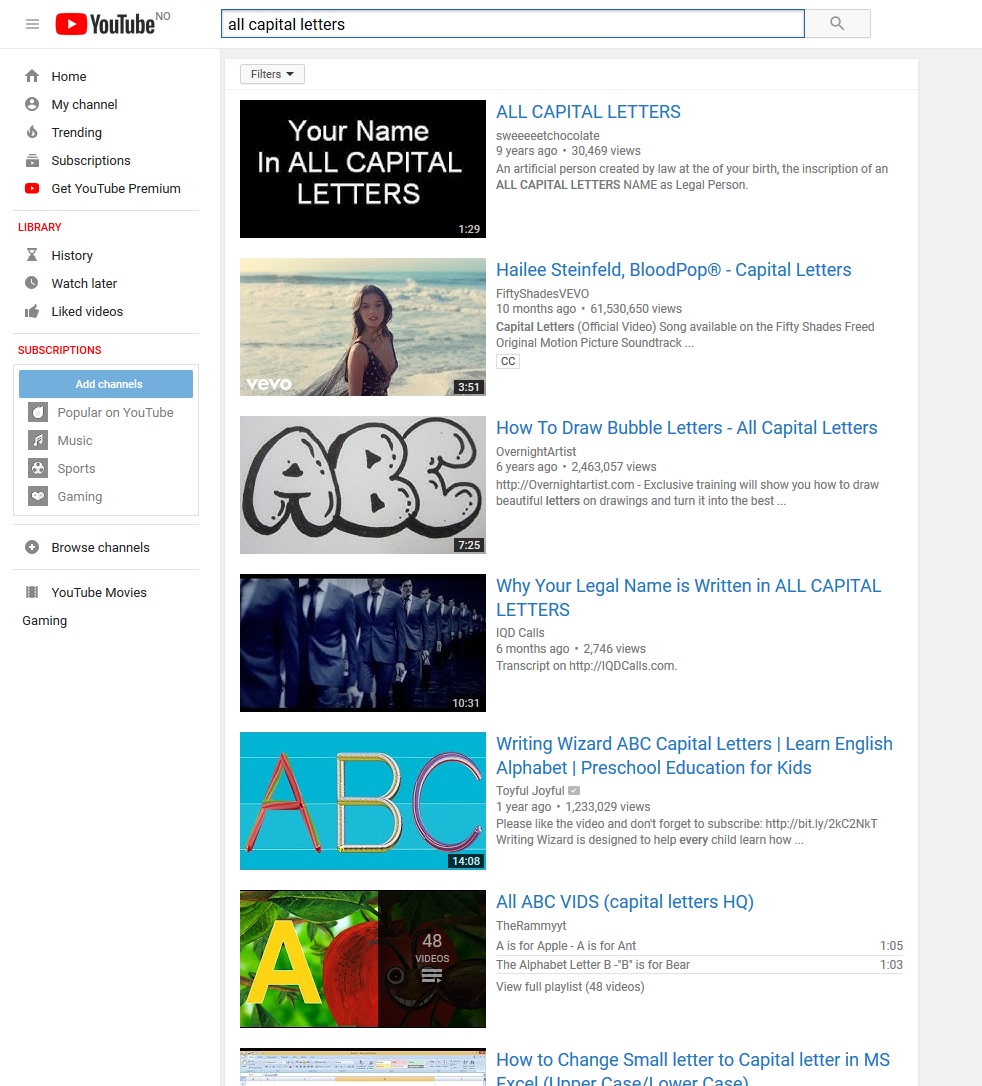Open the apple letter A playlist thumbnail

363,959
